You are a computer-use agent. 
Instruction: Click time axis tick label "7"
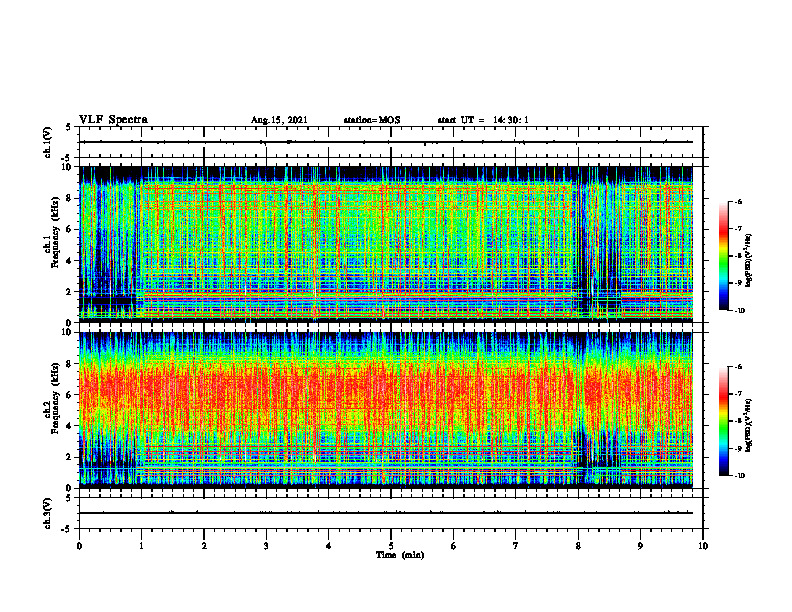[515, 546]
